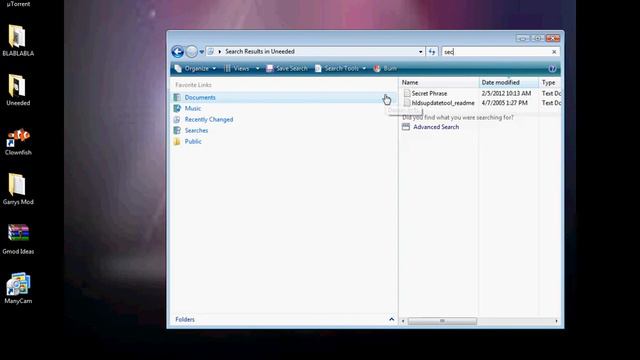The image size is (640, 360).
Task: Open Documents in Favorite Links
Action: point(200,97)
